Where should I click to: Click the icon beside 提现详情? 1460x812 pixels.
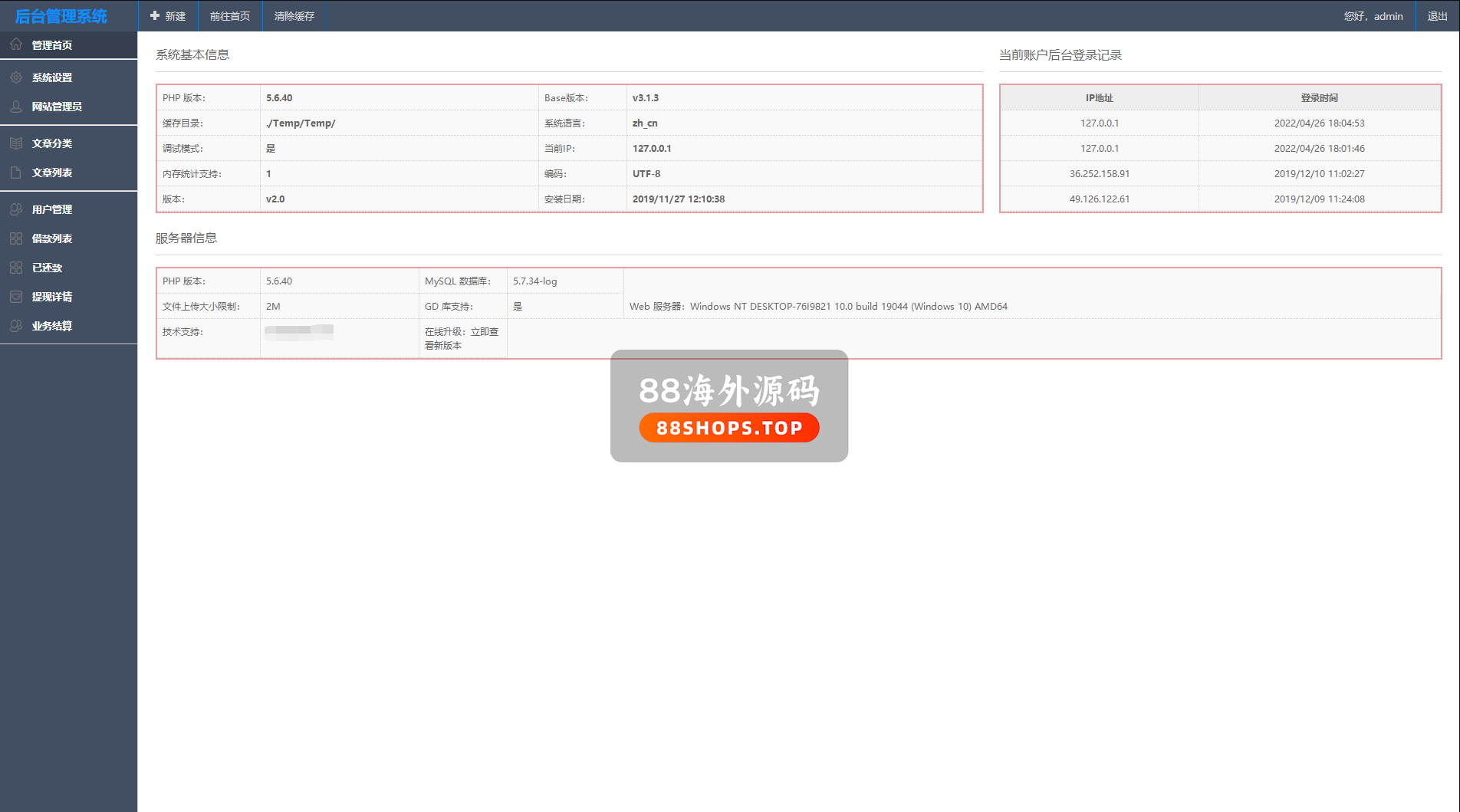tap(16, 297)
